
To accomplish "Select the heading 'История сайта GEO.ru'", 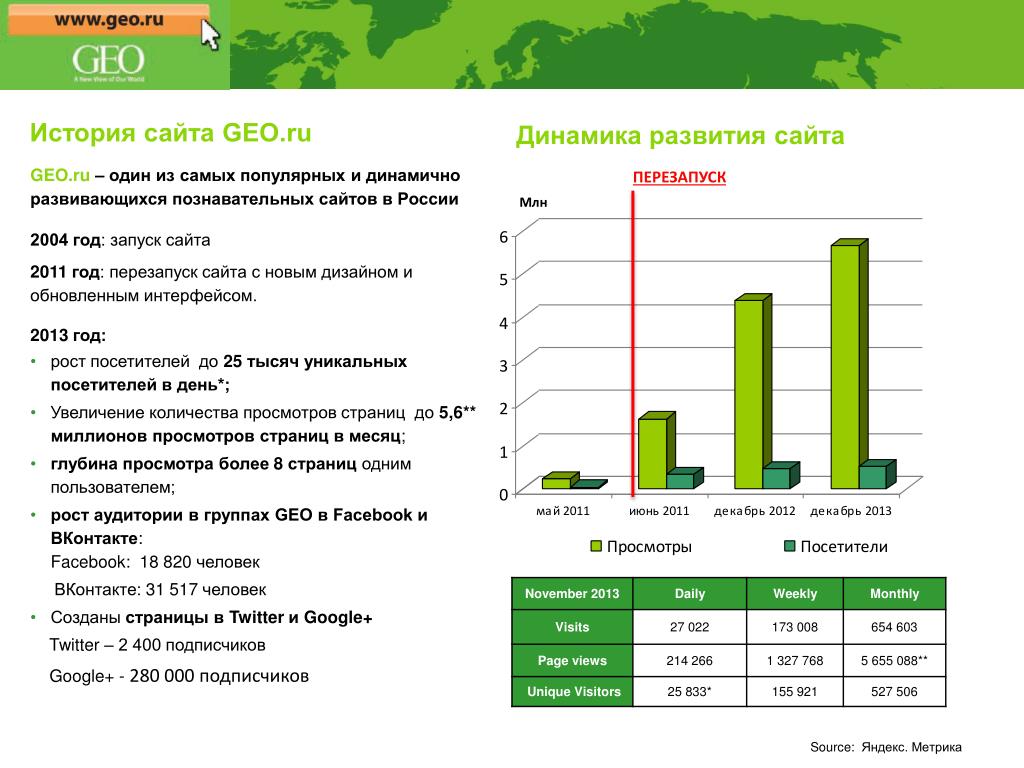I will 170,133.
